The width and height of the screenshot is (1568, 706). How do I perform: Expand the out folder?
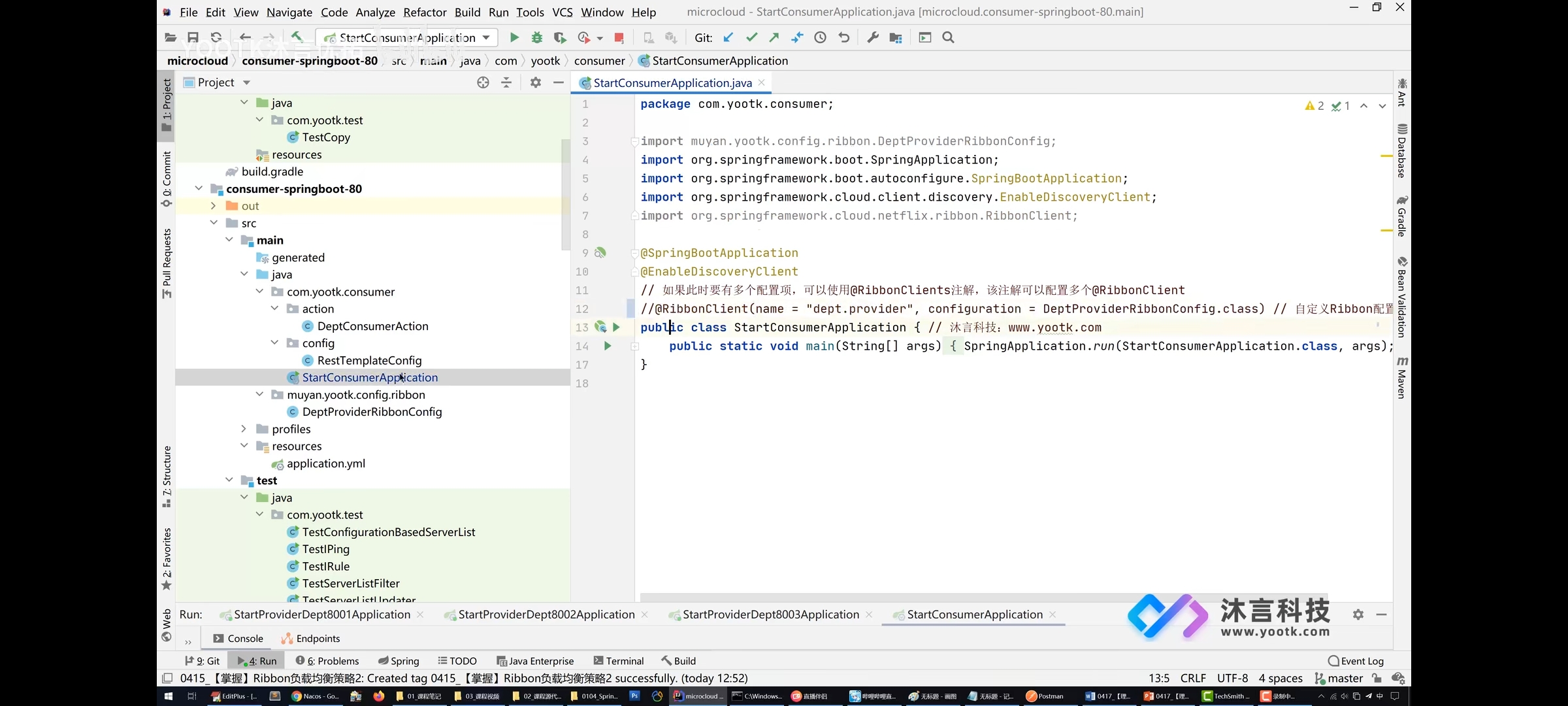213,206
